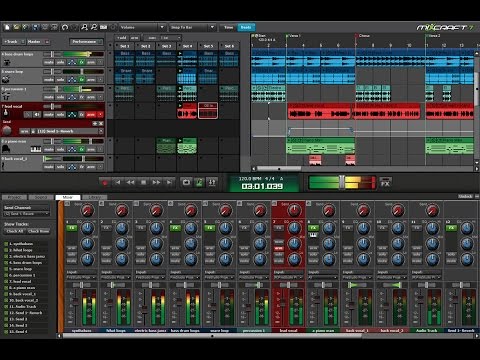
Task: Toggle the Audio Track checkbox in Show Tracks list
Action: coord(6,306)
